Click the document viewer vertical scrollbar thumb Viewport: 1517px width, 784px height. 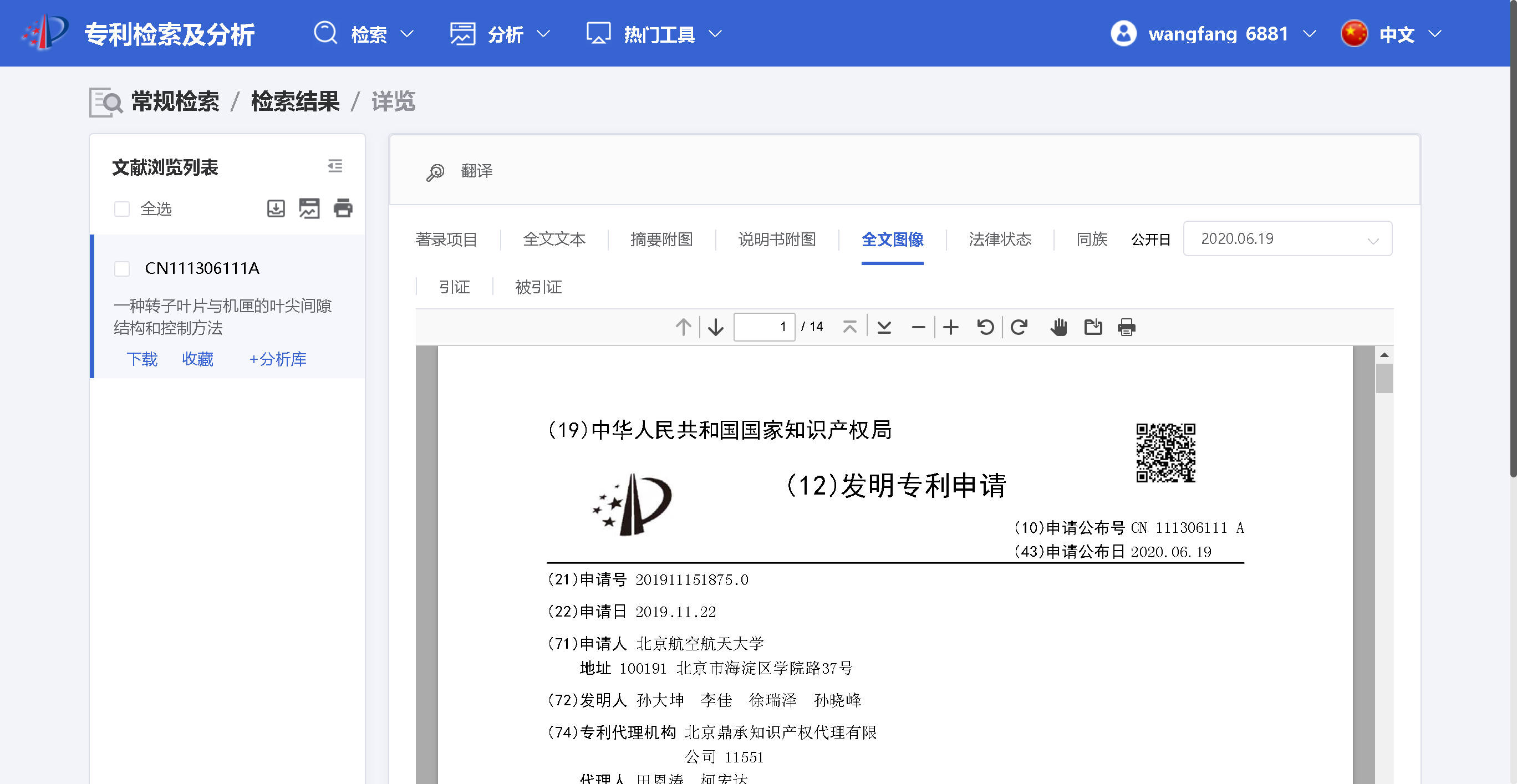1384,378
